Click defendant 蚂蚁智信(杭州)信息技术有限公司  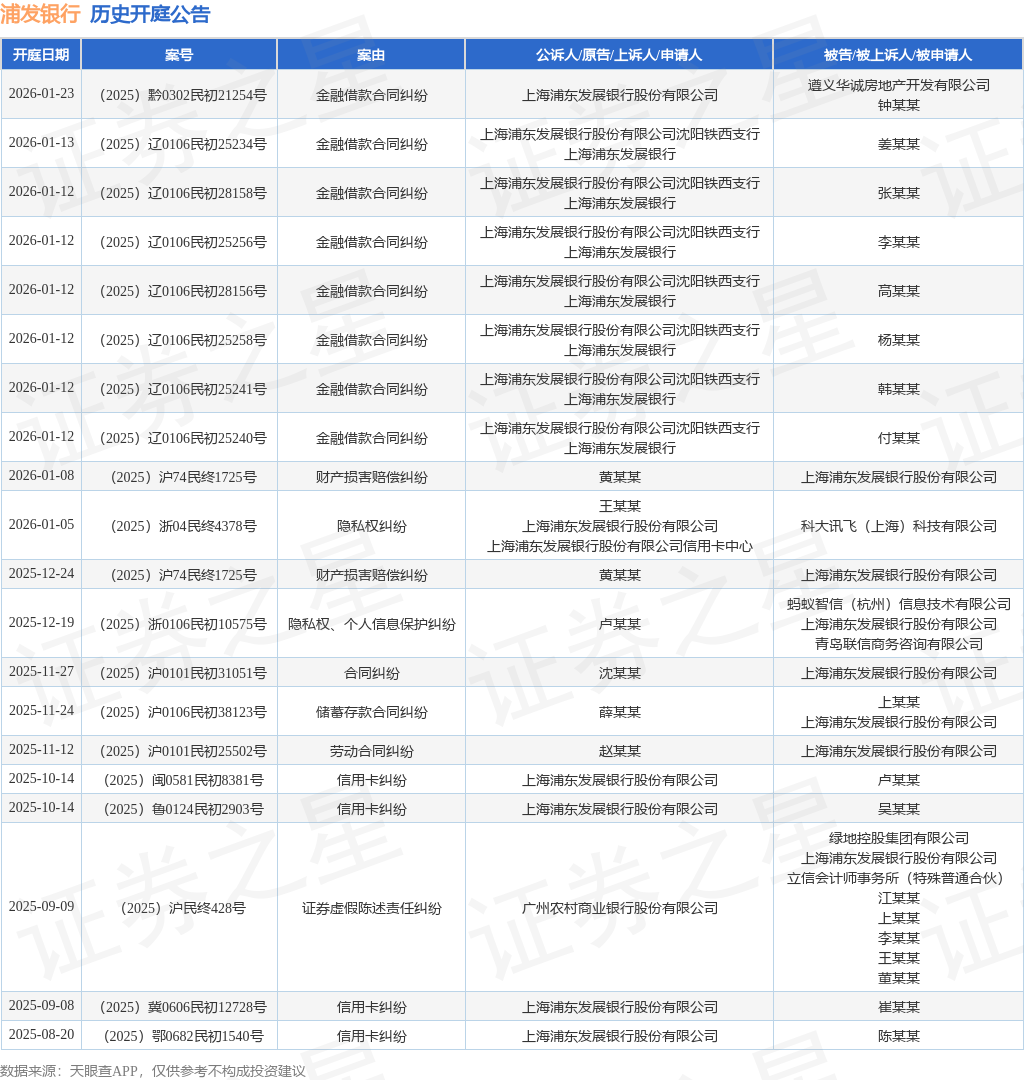pos(899,603)
